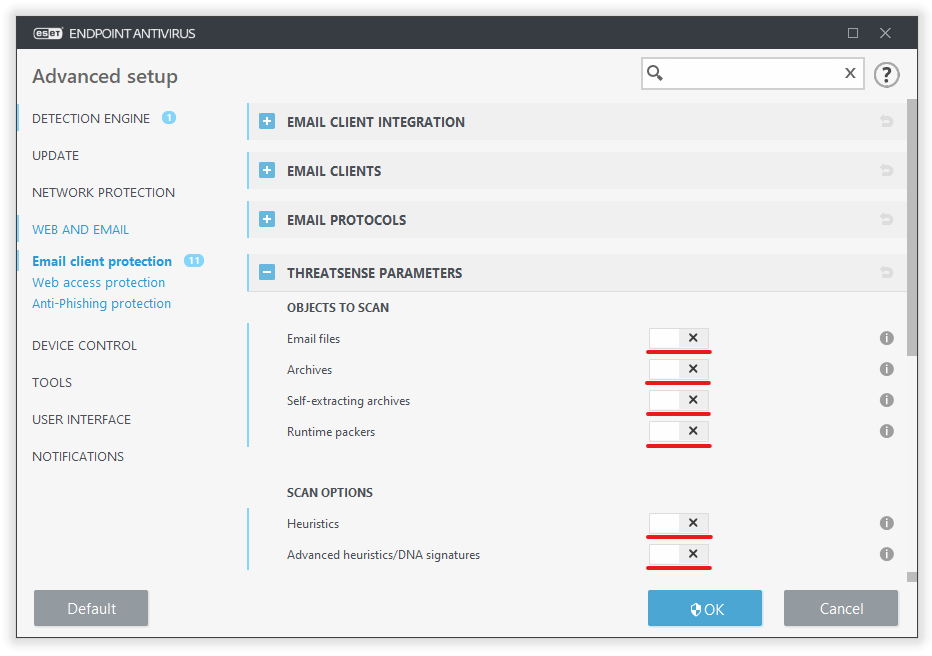
Task: Maximize the Endpoint Antivirus window
Action: coord(852,33)
